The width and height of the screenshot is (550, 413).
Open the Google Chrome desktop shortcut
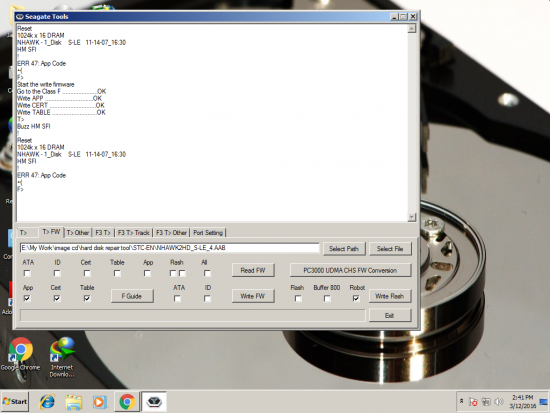20,354
